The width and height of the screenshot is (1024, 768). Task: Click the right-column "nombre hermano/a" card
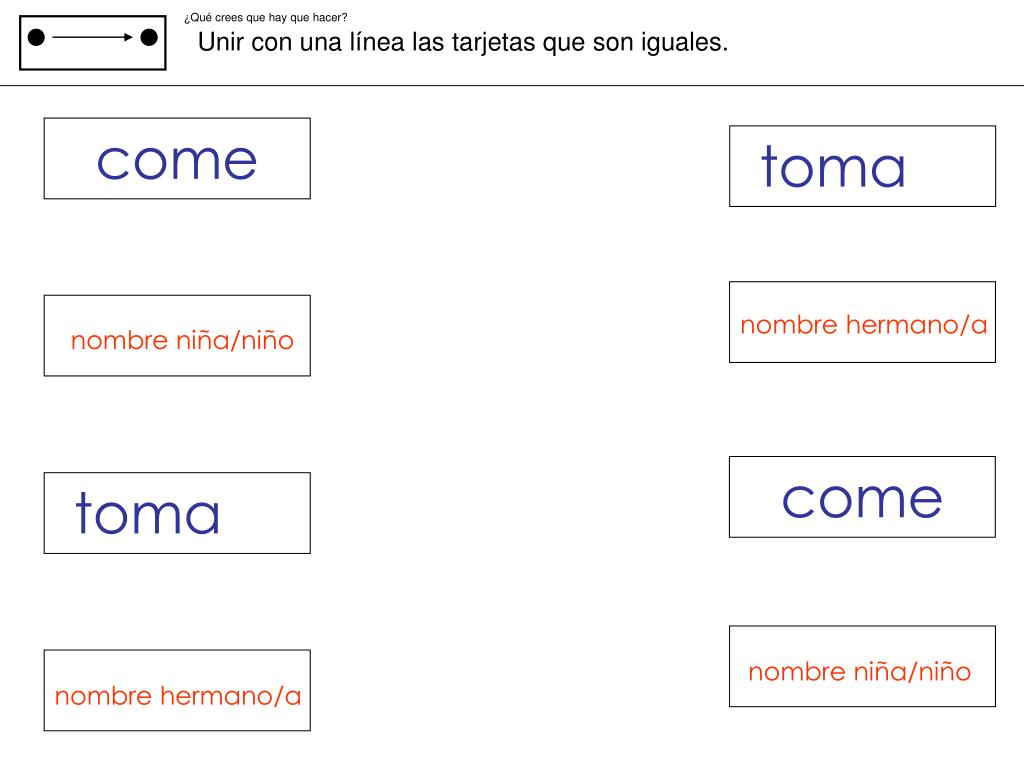coord(862,322)
